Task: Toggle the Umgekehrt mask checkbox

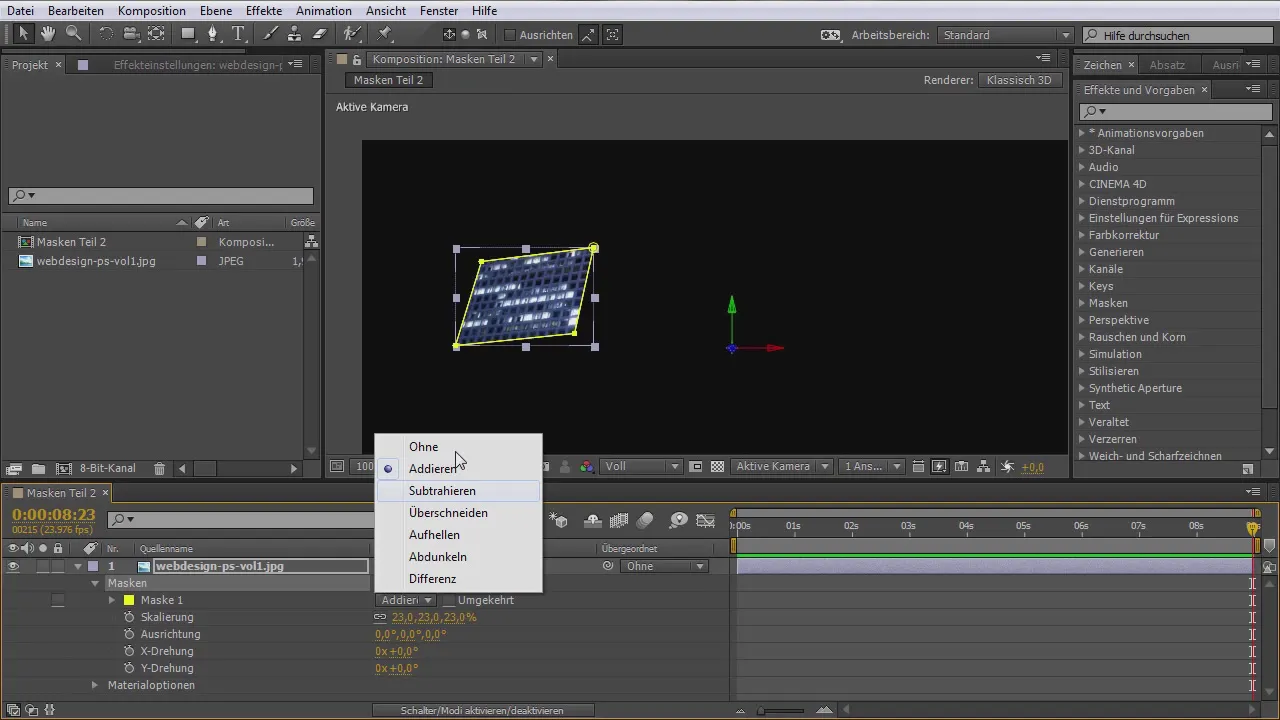Action: 449,600
